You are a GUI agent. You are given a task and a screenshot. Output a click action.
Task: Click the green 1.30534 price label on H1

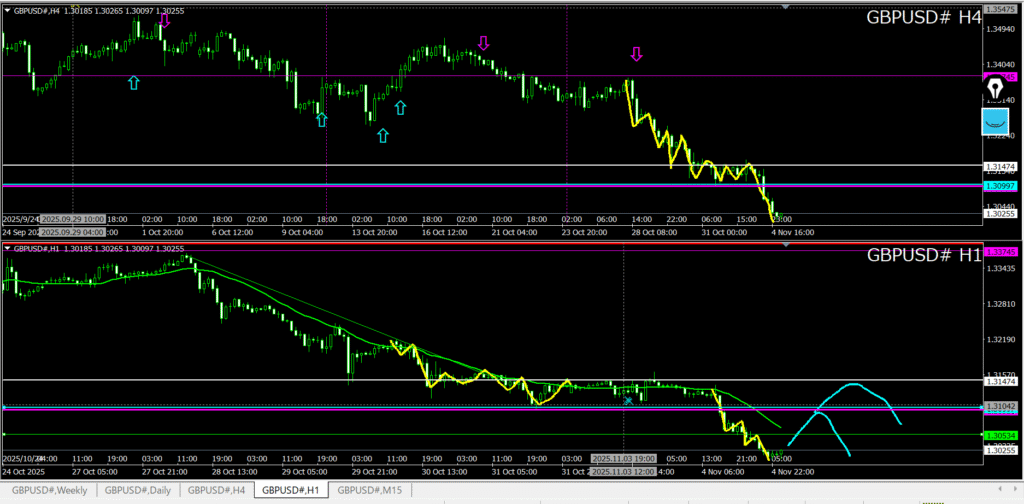click(x=1000, y=435)
